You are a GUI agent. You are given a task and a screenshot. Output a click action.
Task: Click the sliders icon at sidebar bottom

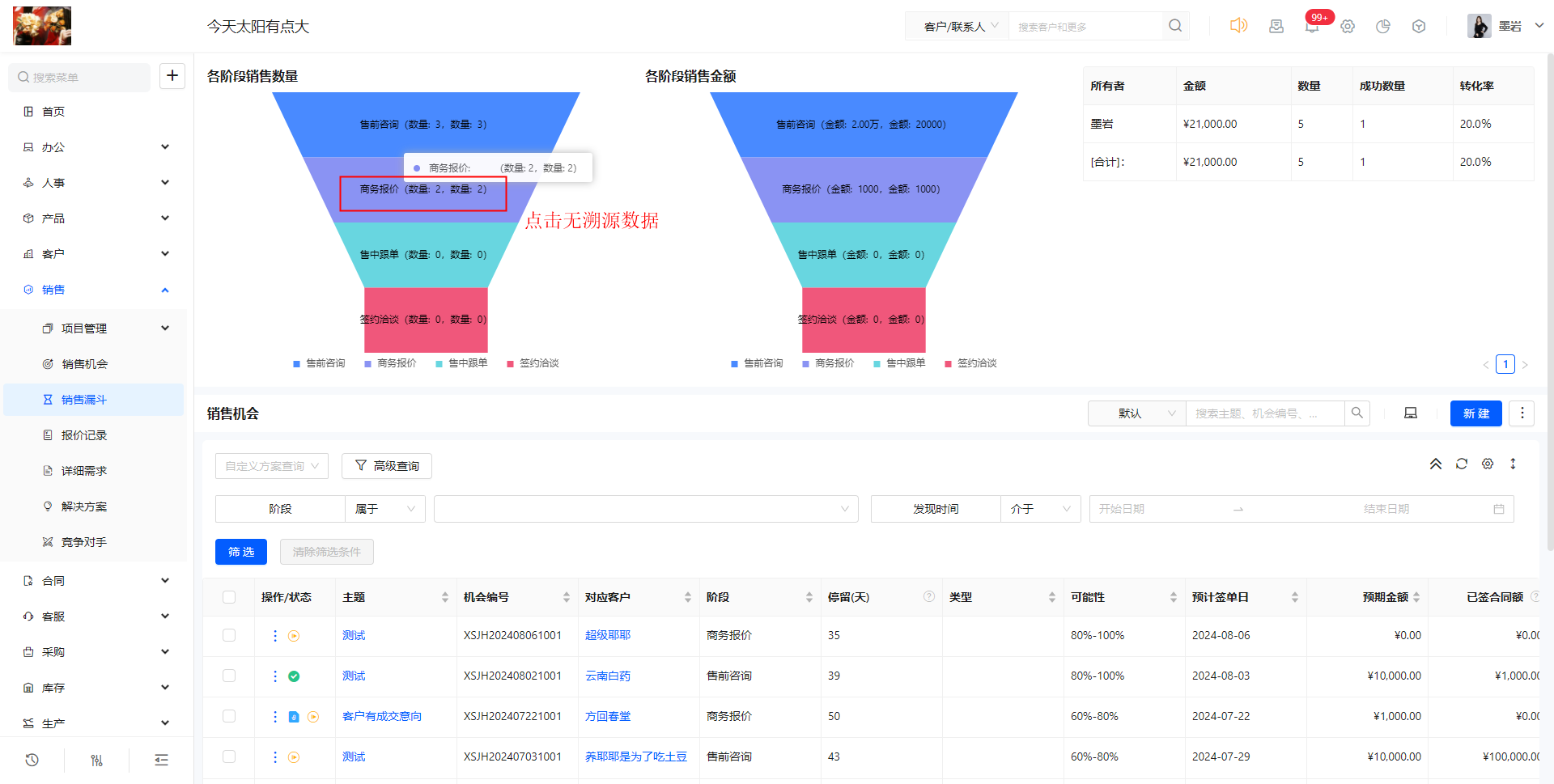coord(97,760)
